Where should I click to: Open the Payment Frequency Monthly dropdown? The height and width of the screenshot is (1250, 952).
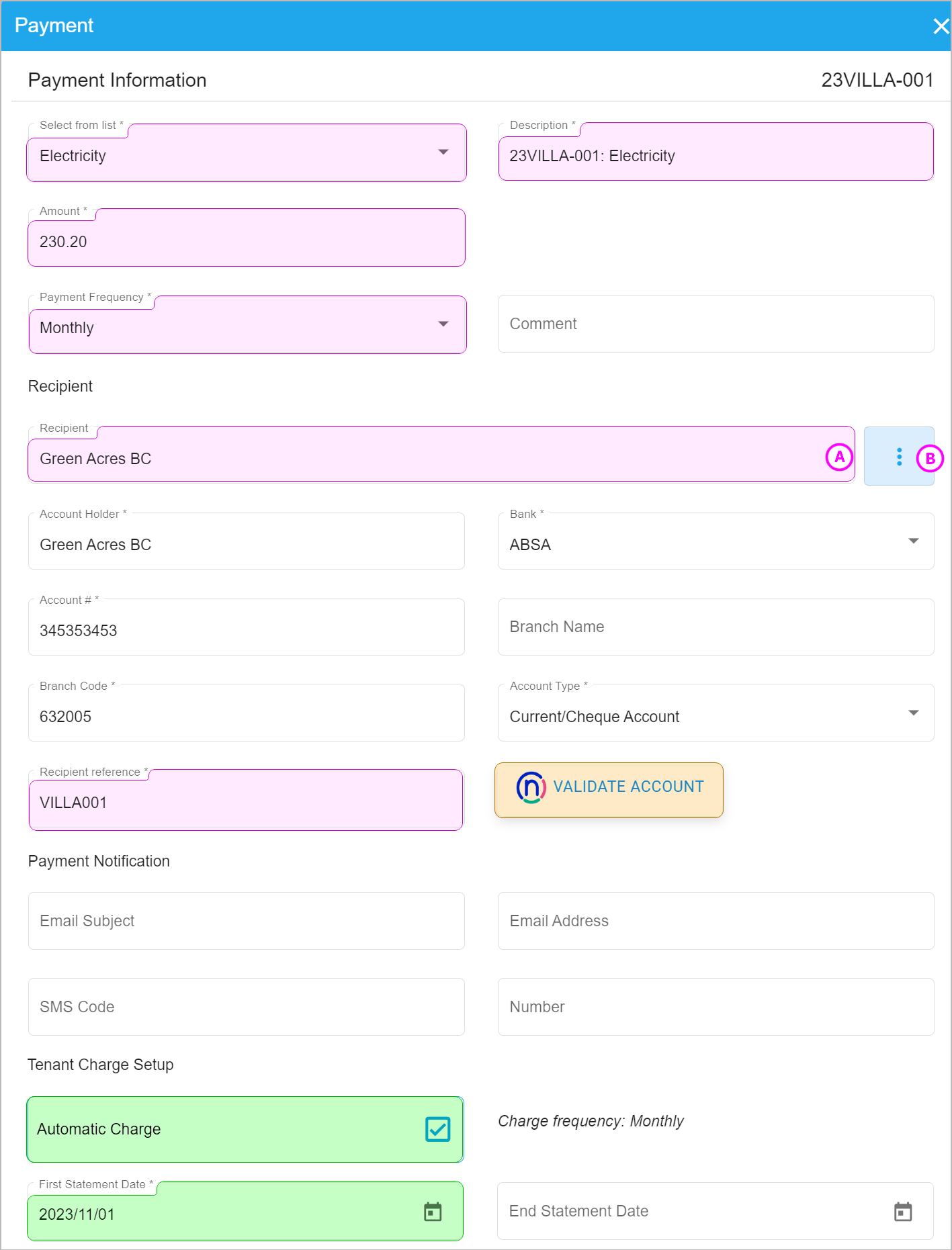click(x=247, y=325)
